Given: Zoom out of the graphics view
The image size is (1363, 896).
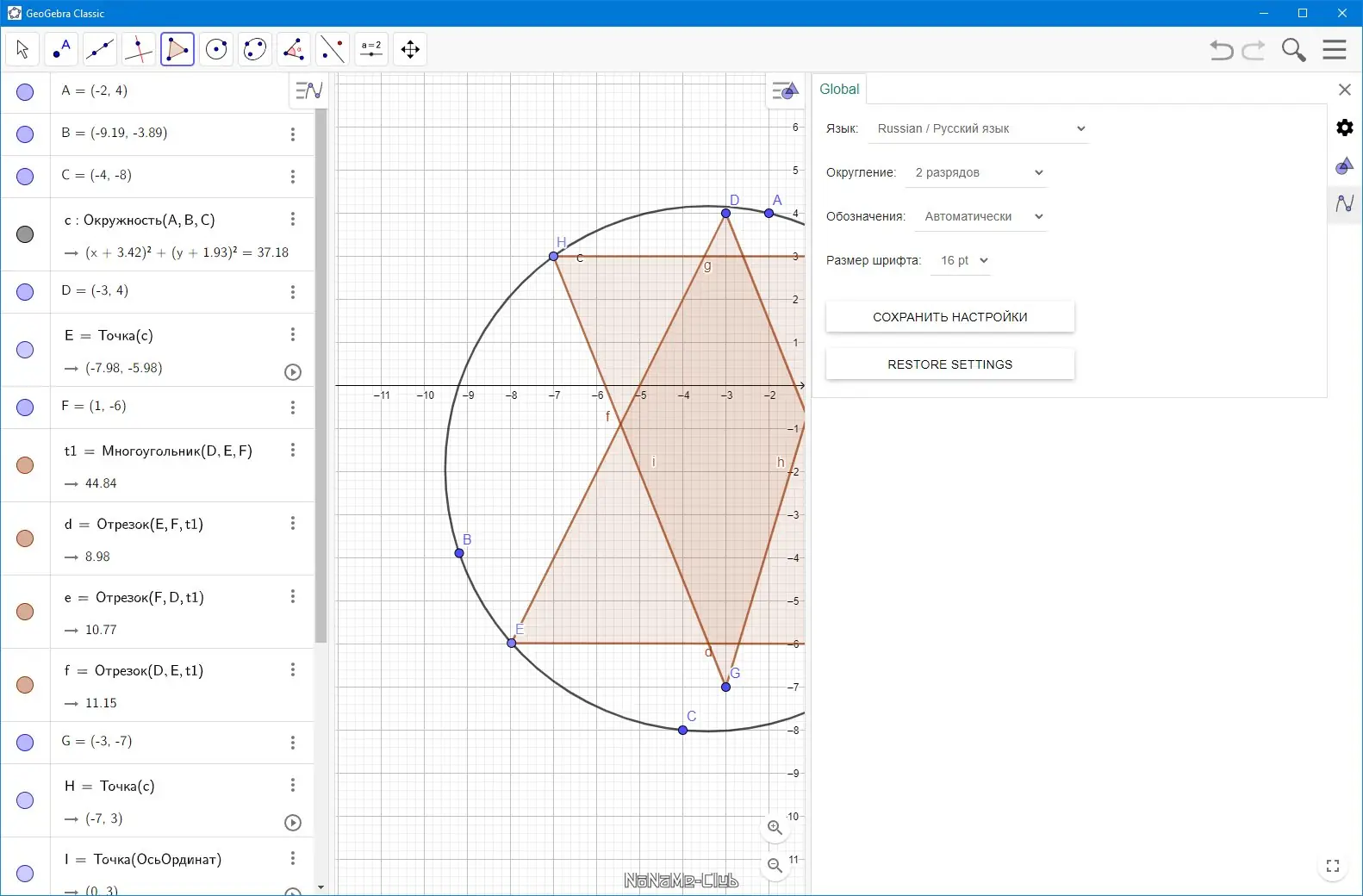Looking at the screenshot, I should 775,866.
